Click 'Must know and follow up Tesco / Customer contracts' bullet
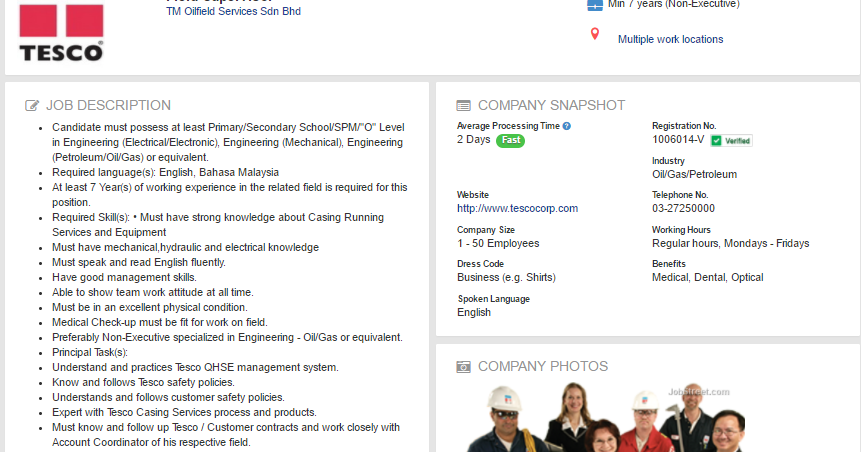861x452 pixels. pyautogui.click(x=226, y=434)
